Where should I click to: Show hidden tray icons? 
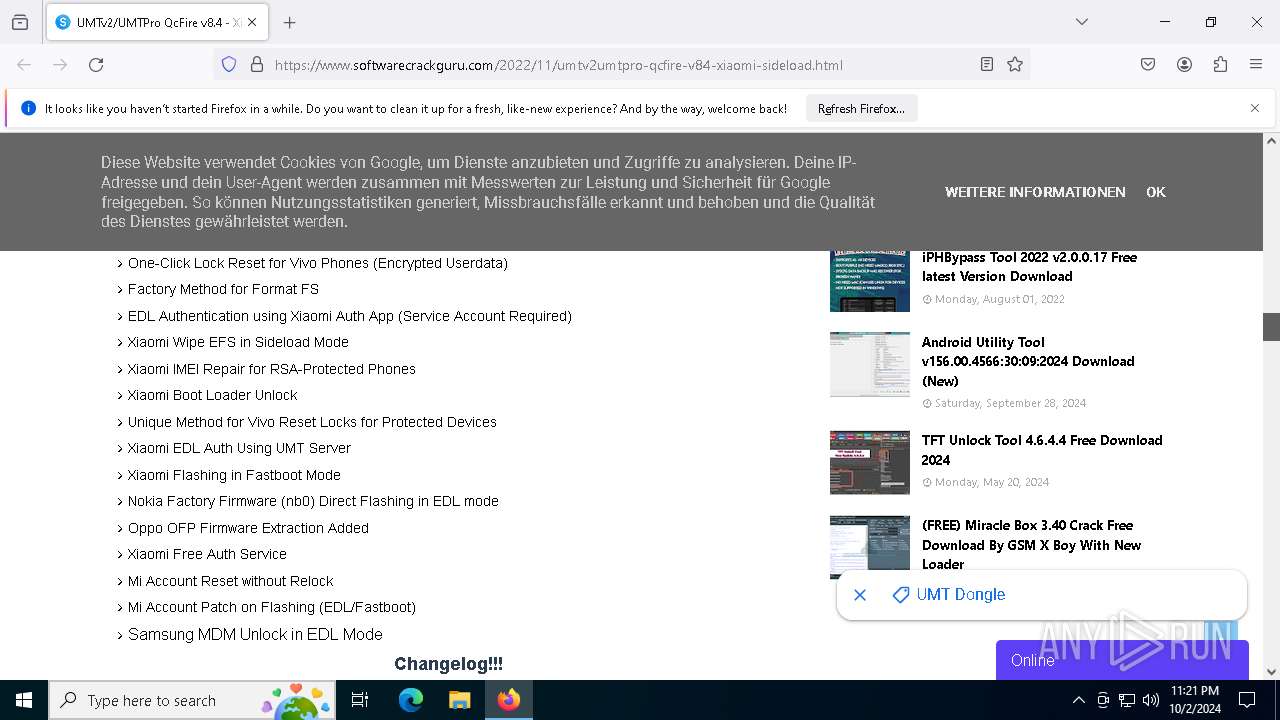tap(1078, 700)
